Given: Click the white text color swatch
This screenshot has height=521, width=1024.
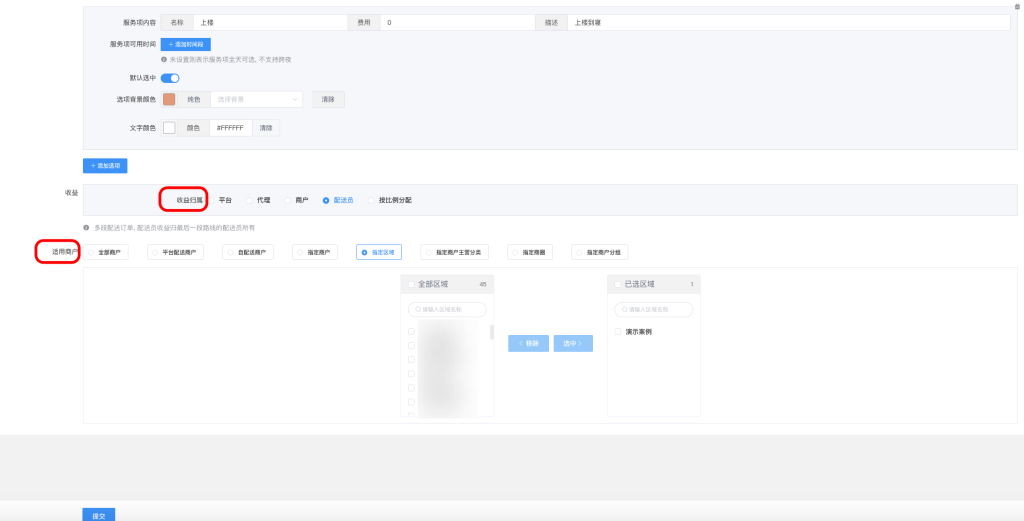Looking at the screenshot, I should point(169,128).
